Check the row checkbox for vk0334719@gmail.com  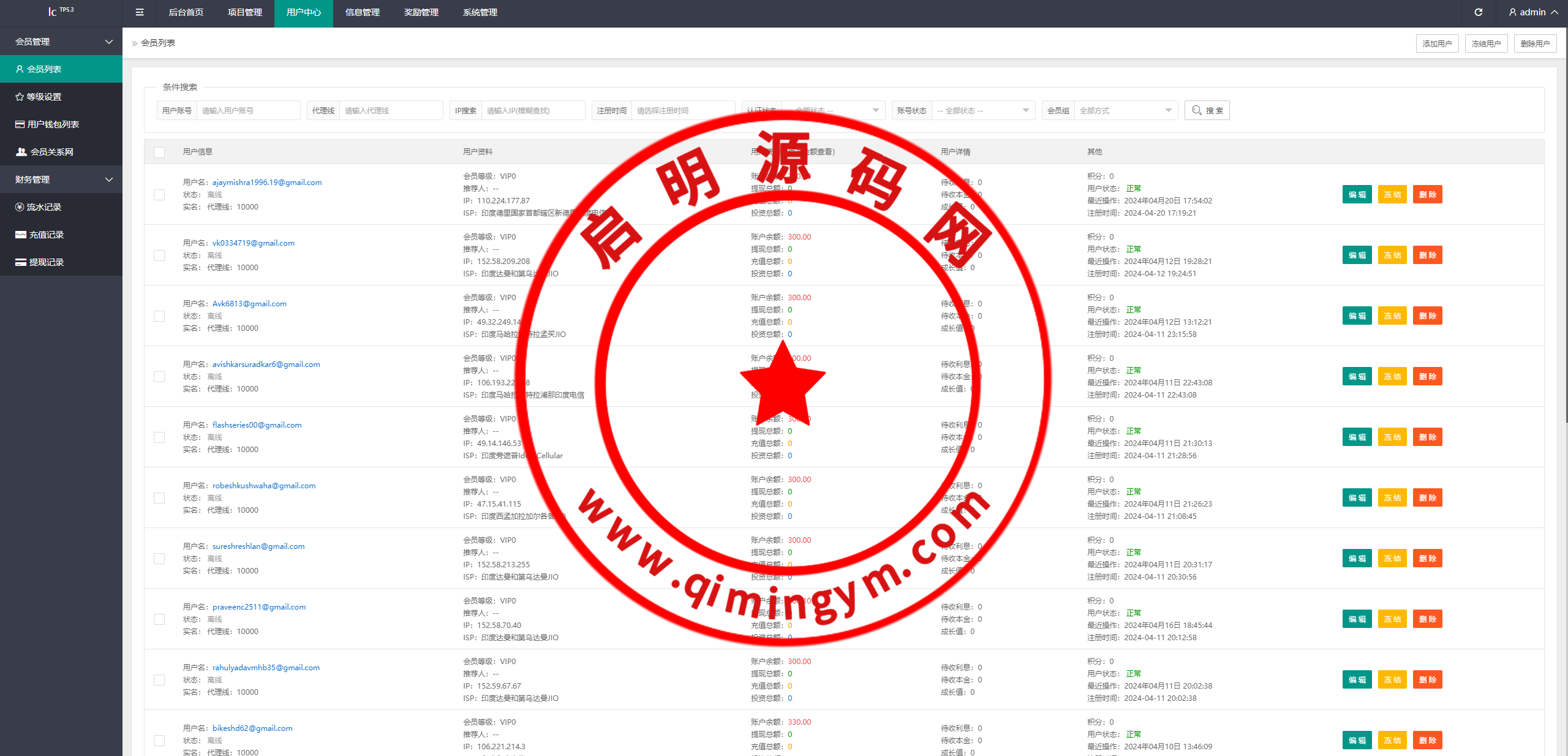[159, 255]
